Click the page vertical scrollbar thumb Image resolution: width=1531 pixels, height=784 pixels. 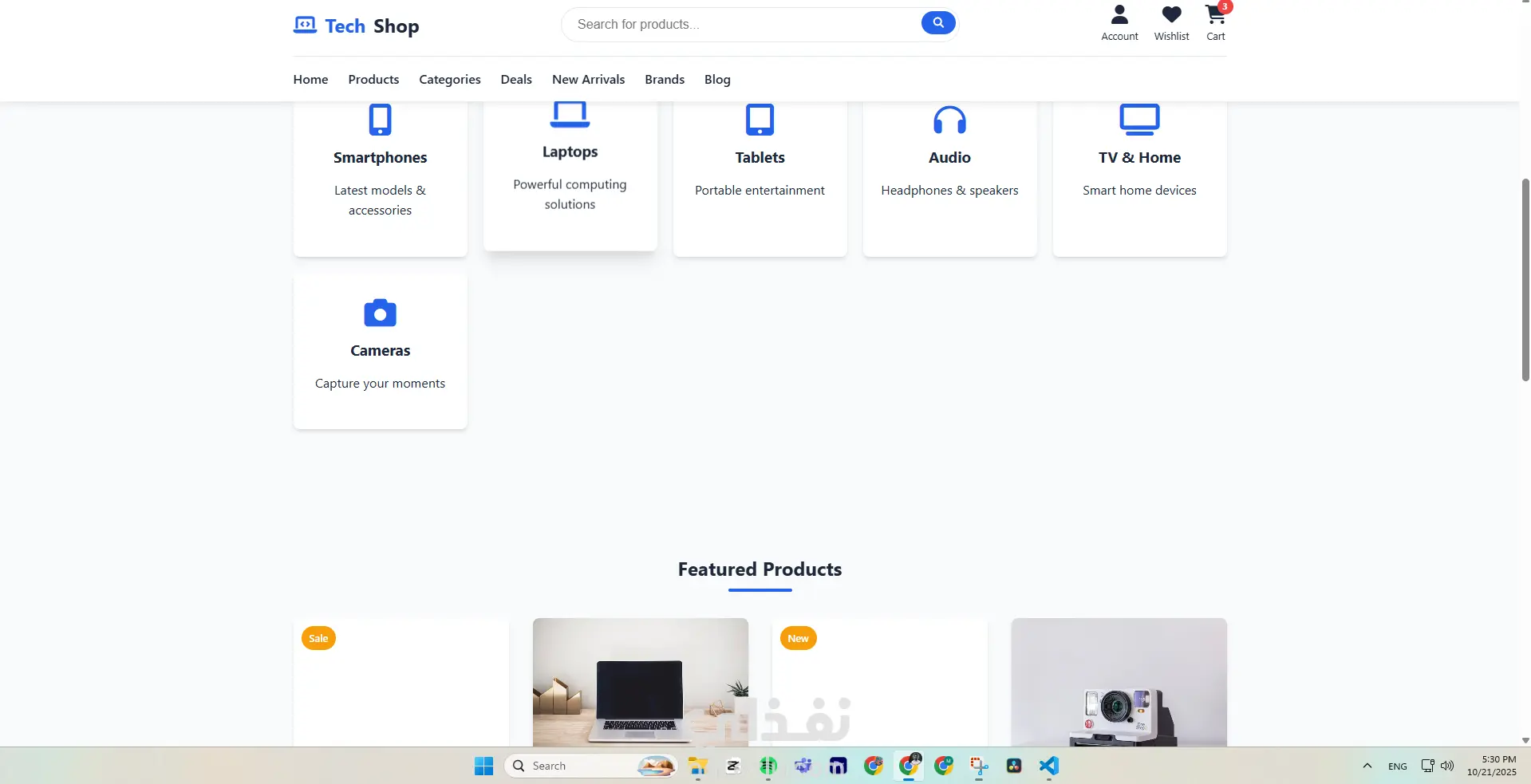(1525, 279)
